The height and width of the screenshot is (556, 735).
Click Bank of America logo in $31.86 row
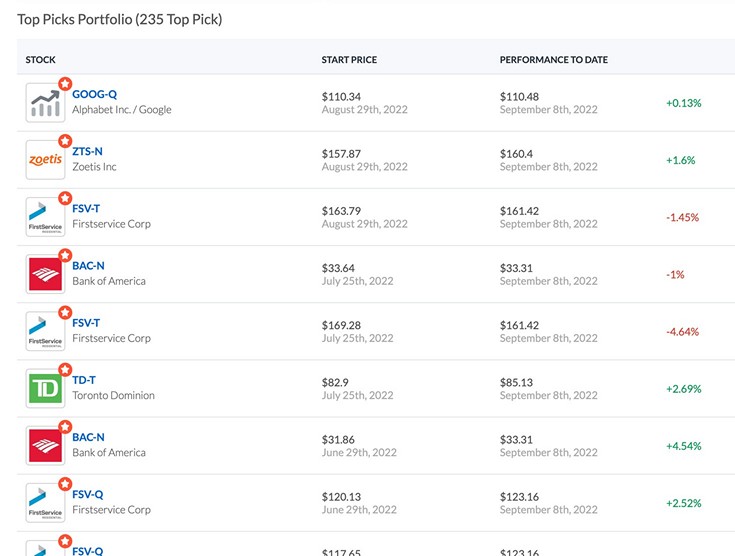45,446
